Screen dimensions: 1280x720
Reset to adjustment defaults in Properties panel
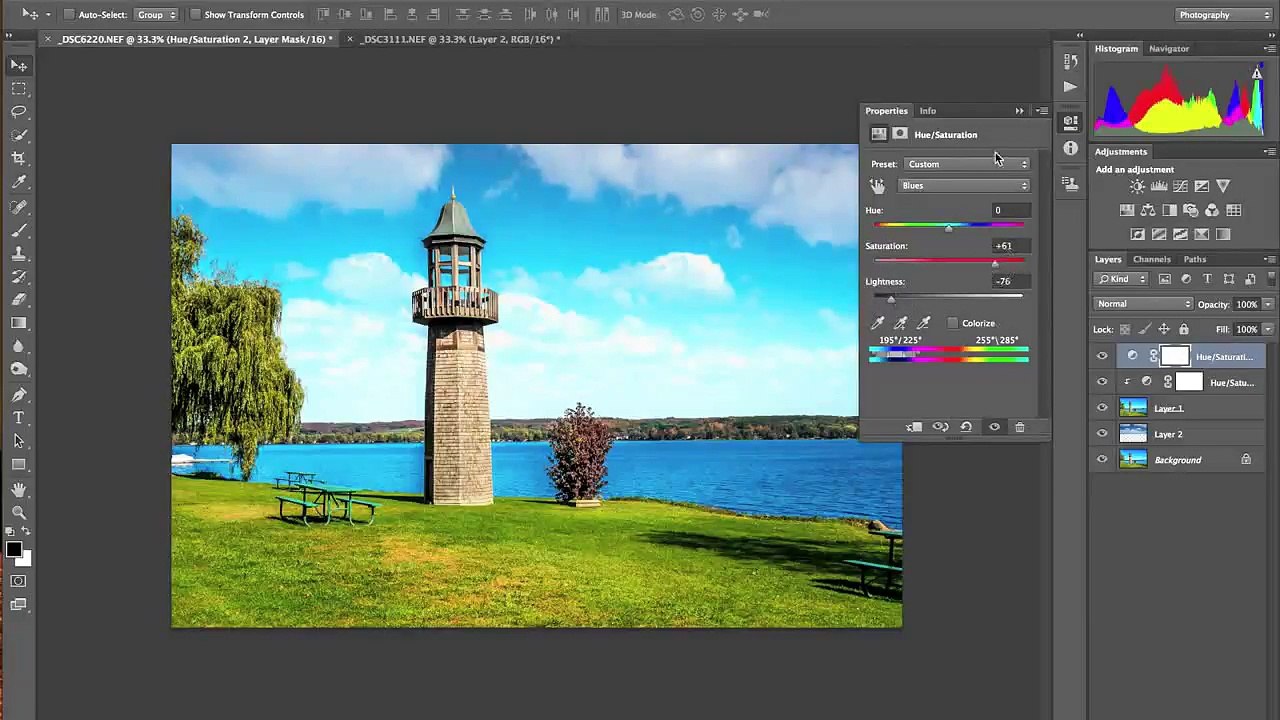click(x=966, y=427)
